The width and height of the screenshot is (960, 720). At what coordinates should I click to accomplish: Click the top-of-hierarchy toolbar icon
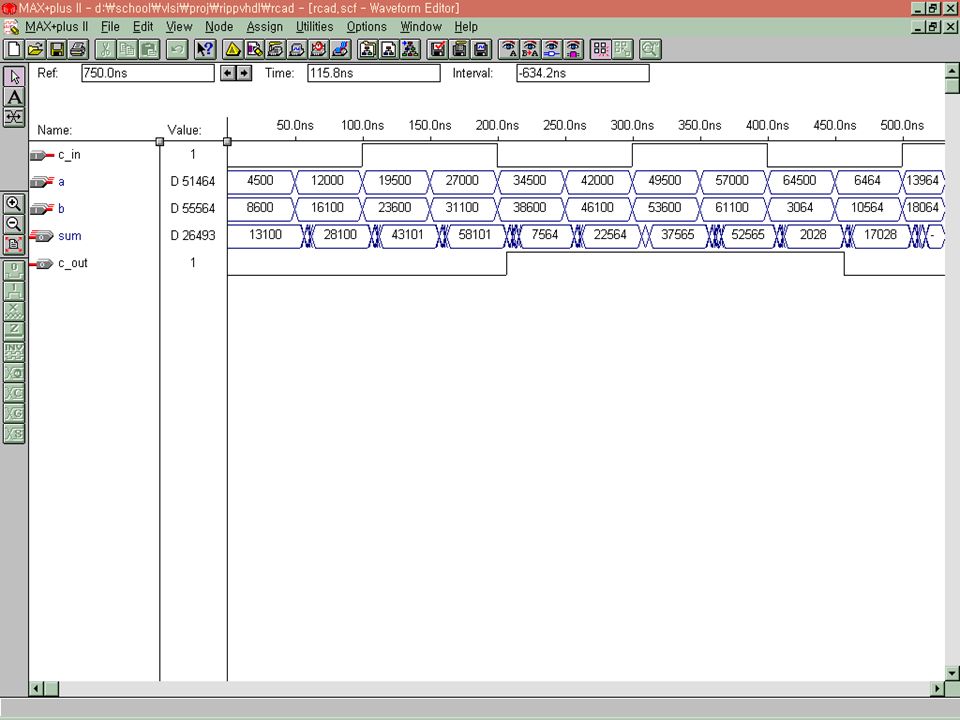pyautogui.click(x=389, y=49)
